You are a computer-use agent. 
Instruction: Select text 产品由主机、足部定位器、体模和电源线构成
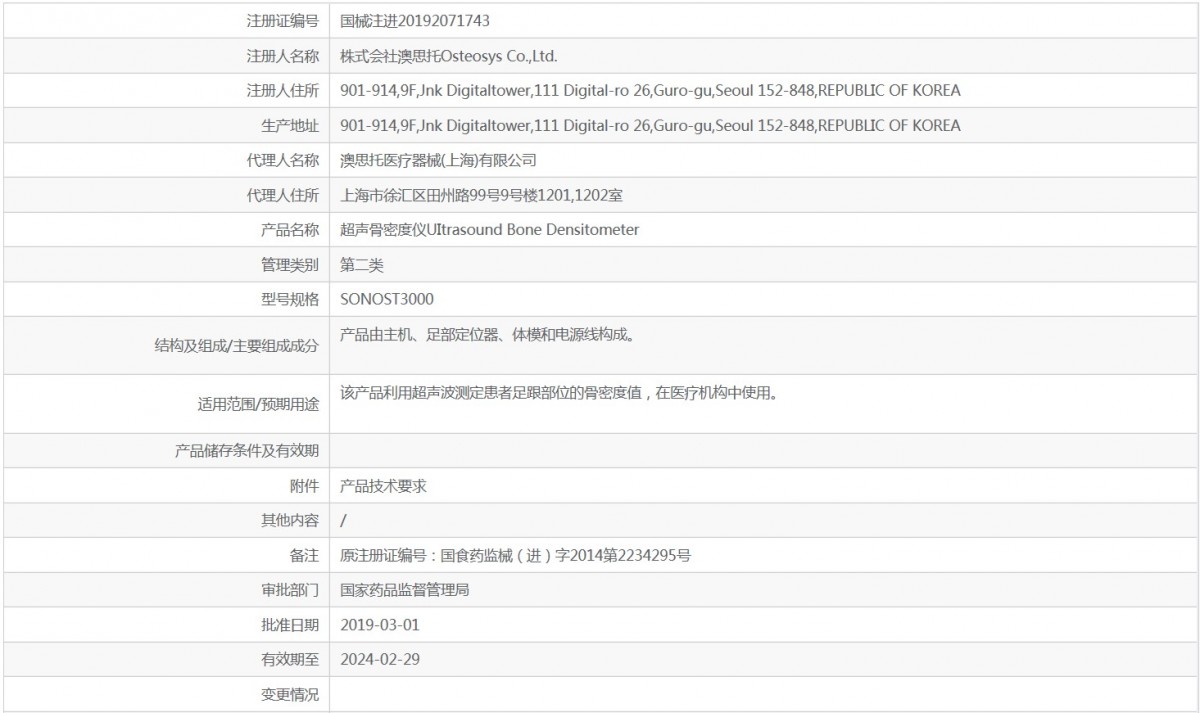[486, 335]
